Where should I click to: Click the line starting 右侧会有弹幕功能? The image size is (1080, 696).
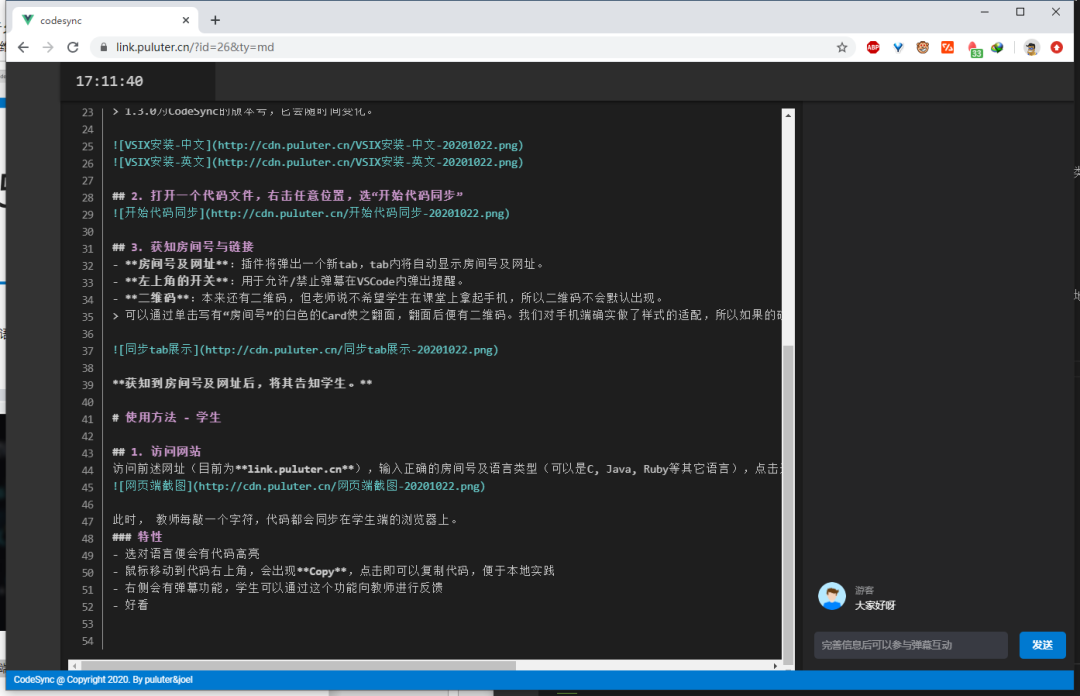pyautogui.click(x=278, y=588)
